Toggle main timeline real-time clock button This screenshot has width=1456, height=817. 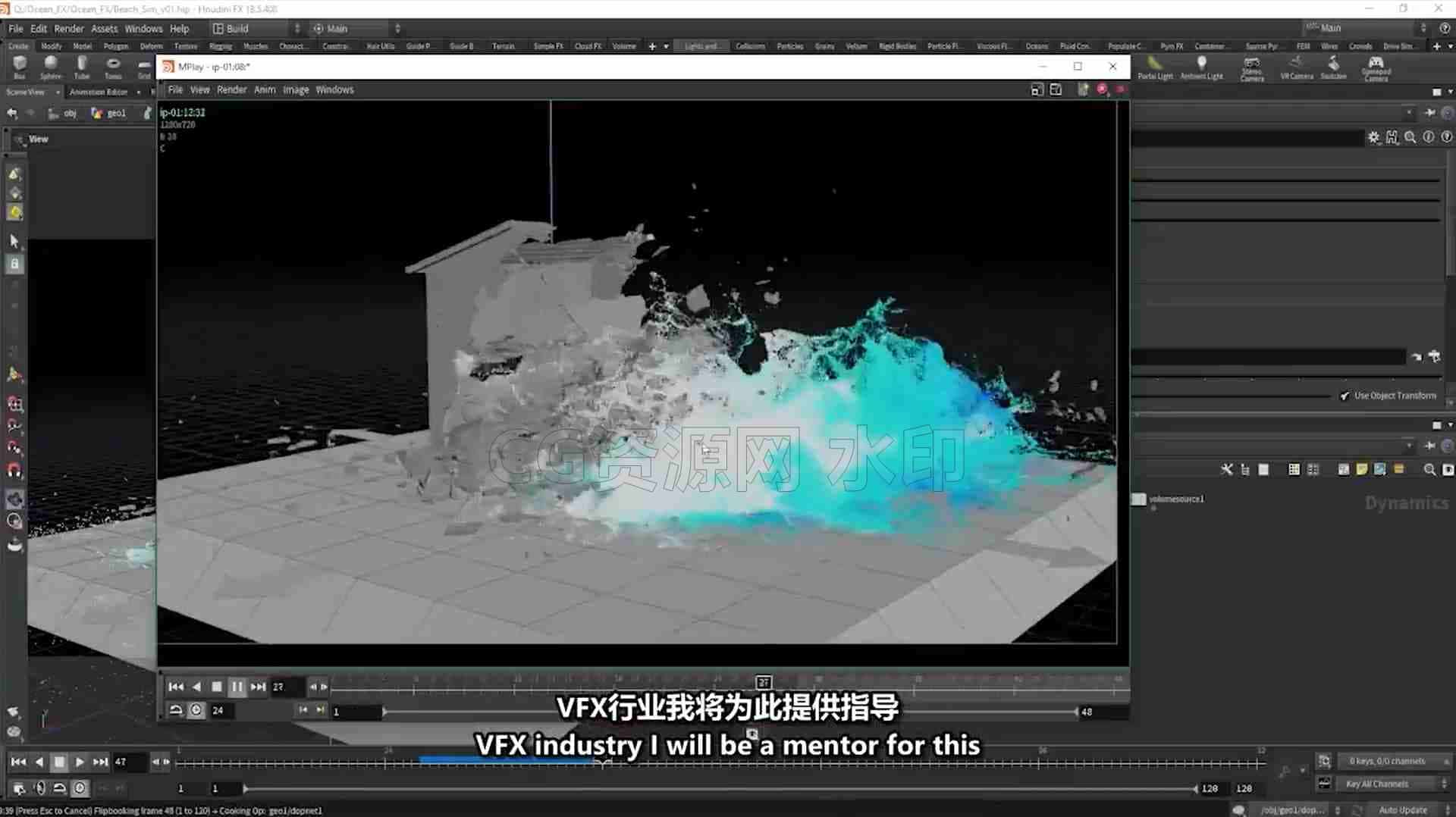click(x=80, y=788)
